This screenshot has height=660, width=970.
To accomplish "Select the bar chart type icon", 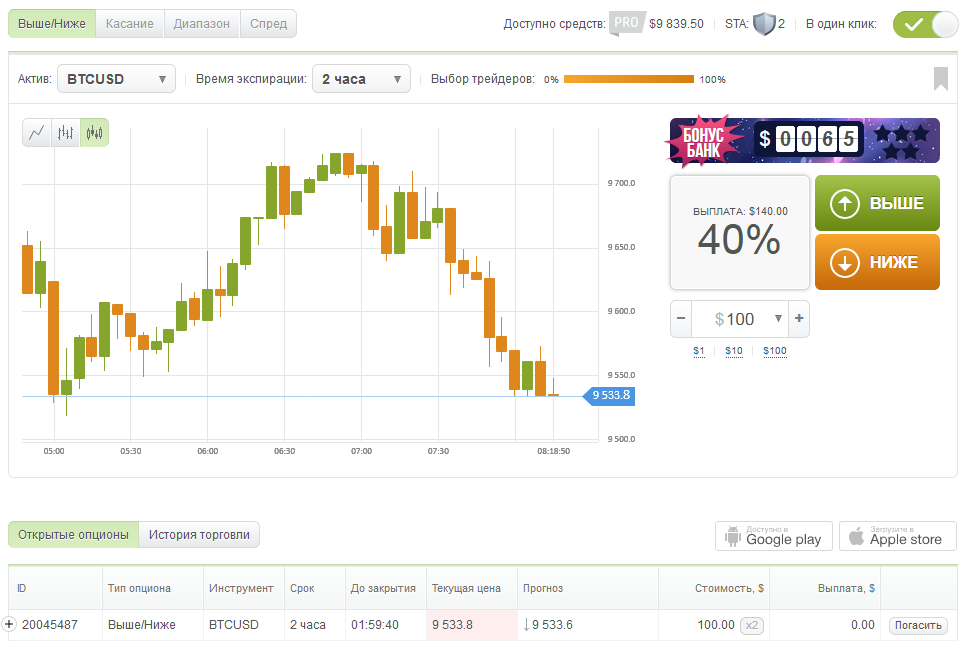I will 66,133.
